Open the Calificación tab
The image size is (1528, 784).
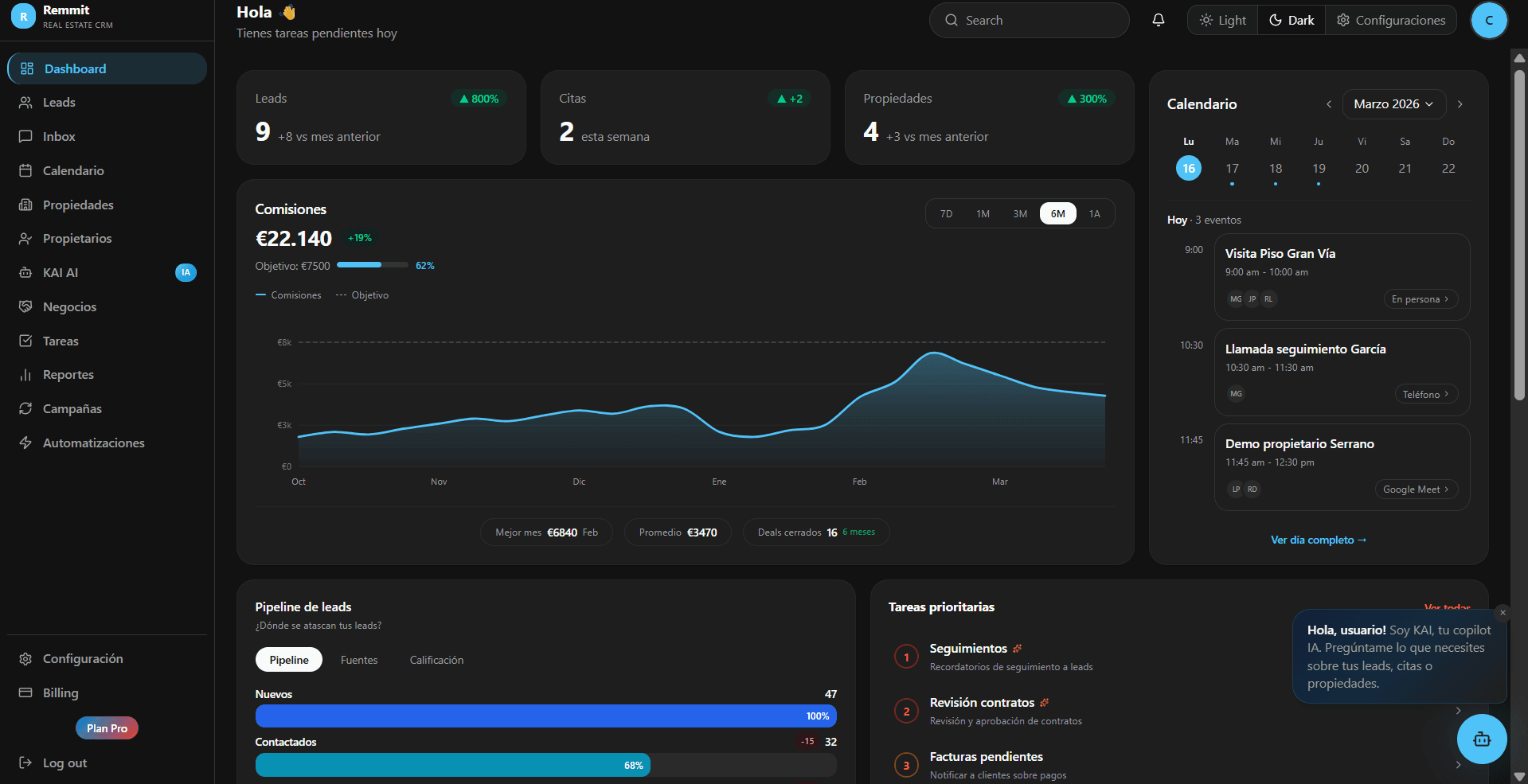pyautogui.click(x=436, y=659)
